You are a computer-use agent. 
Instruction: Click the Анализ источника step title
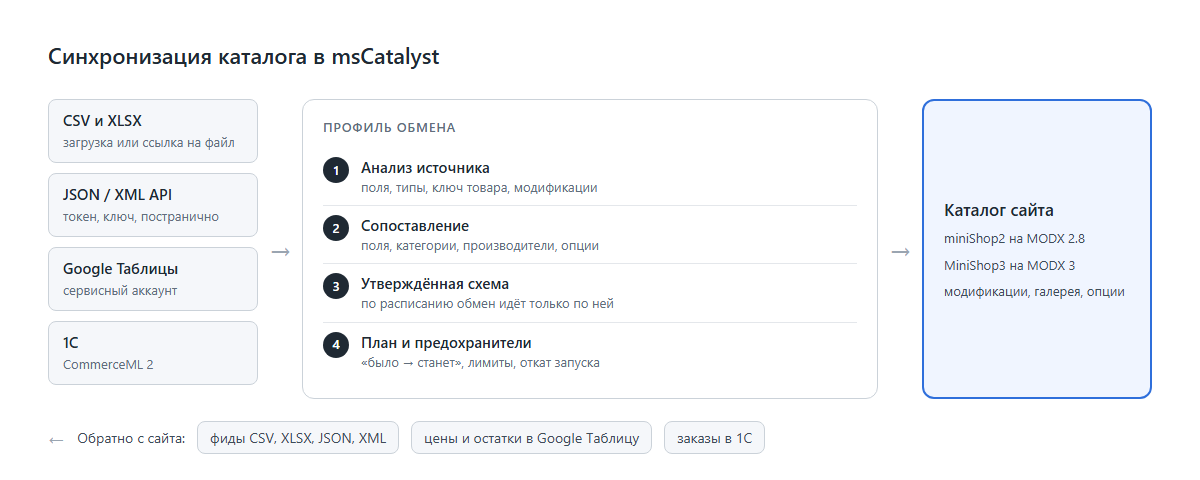pyautogui.click(x=425, y=168)
